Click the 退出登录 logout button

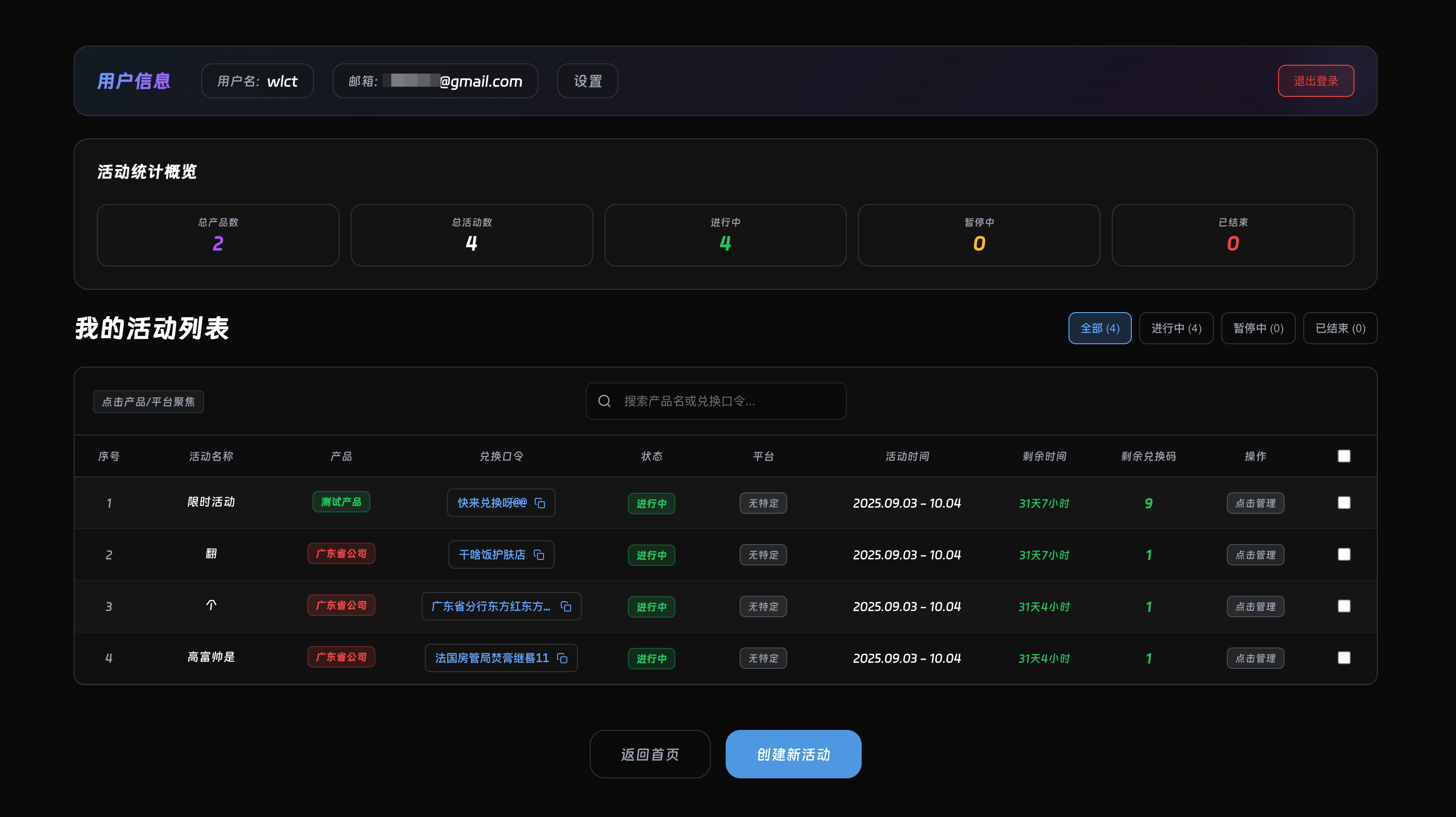(x=1316, y=81)
